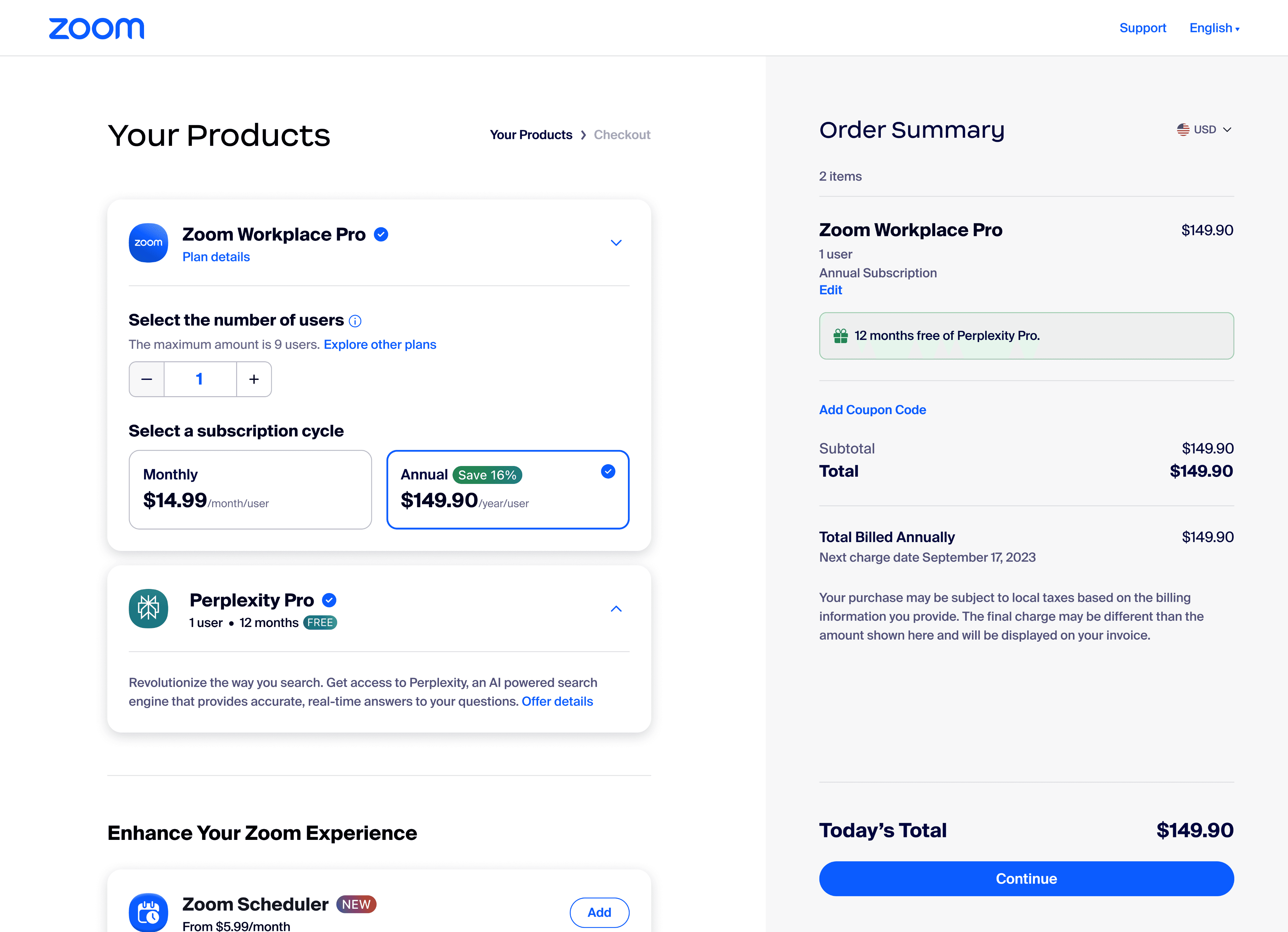This screenshot has width=1288, height=932.
Task: Open the USD currency dropdown
Action: [1204, 130]
